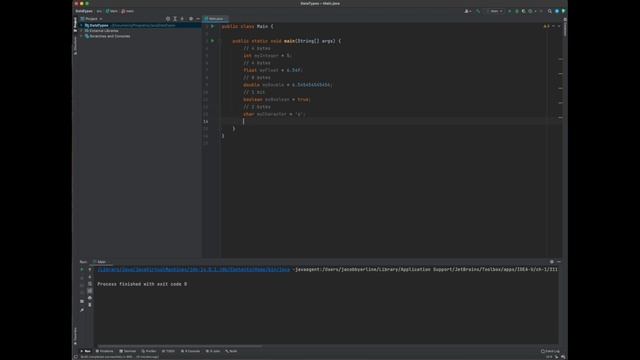This screenshot has height=360, width=640.
Task: Click the blue circle icon at toolbar right
Action: [557, 11]
